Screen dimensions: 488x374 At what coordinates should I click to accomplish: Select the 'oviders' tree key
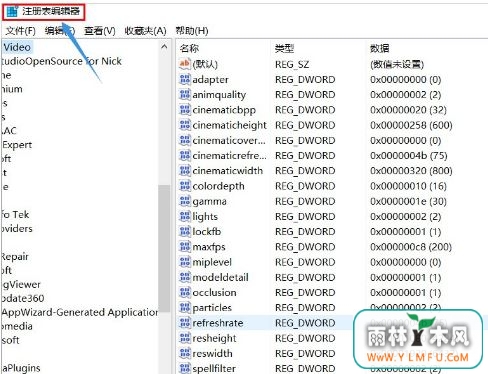pos(17,229)
